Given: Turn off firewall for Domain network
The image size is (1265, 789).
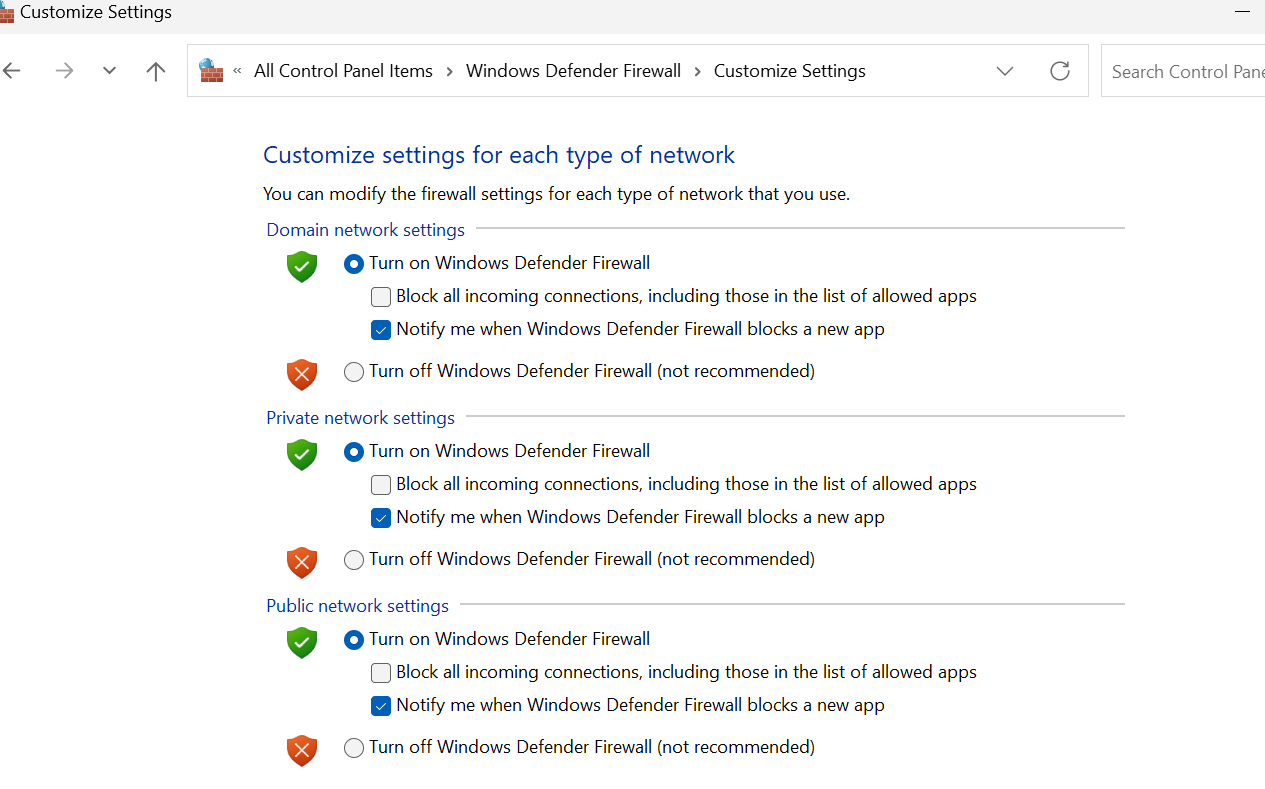Looking at the screenshot, I should tap(354, 372).
